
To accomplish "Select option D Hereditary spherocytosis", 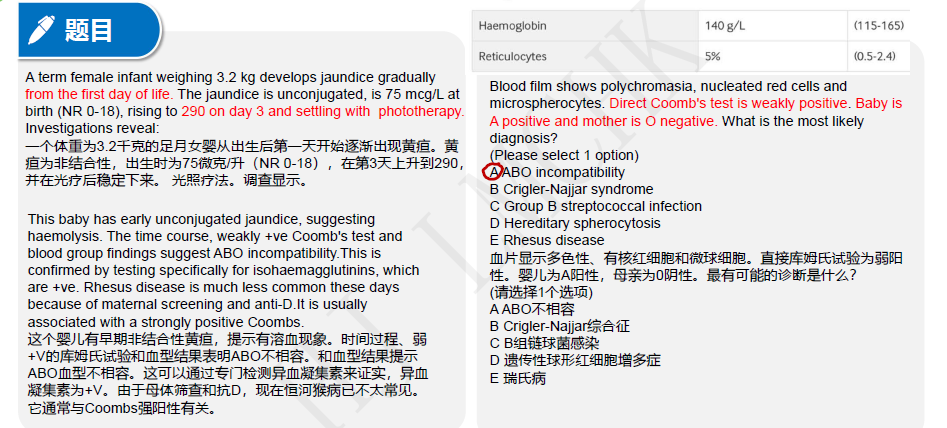I will [575, 223].
